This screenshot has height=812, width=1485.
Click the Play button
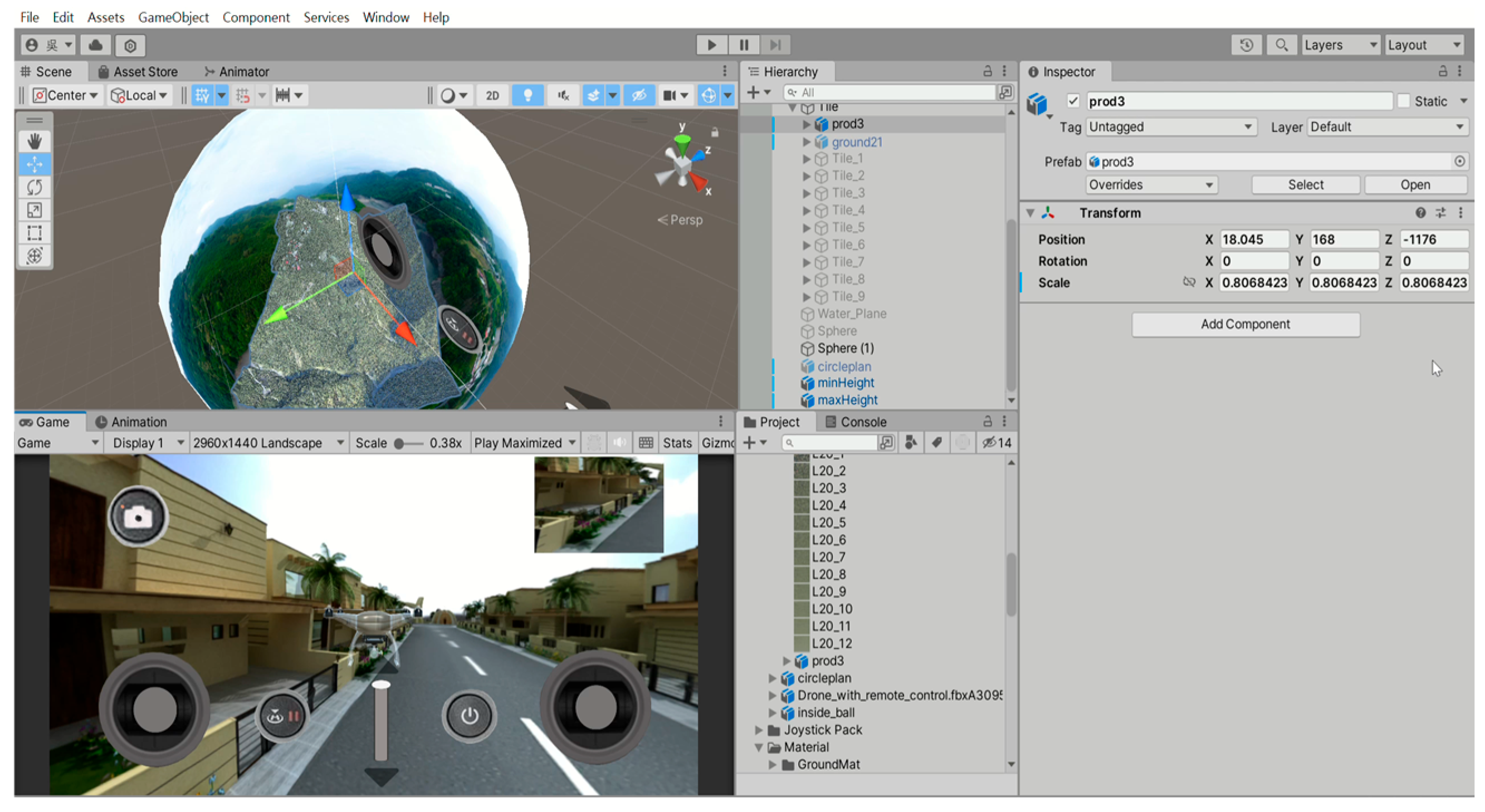(x=711, y=45)
